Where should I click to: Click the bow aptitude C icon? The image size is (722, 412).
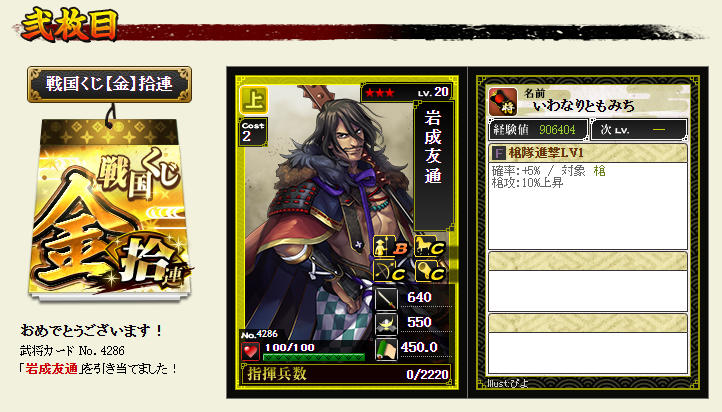[390, 272]
